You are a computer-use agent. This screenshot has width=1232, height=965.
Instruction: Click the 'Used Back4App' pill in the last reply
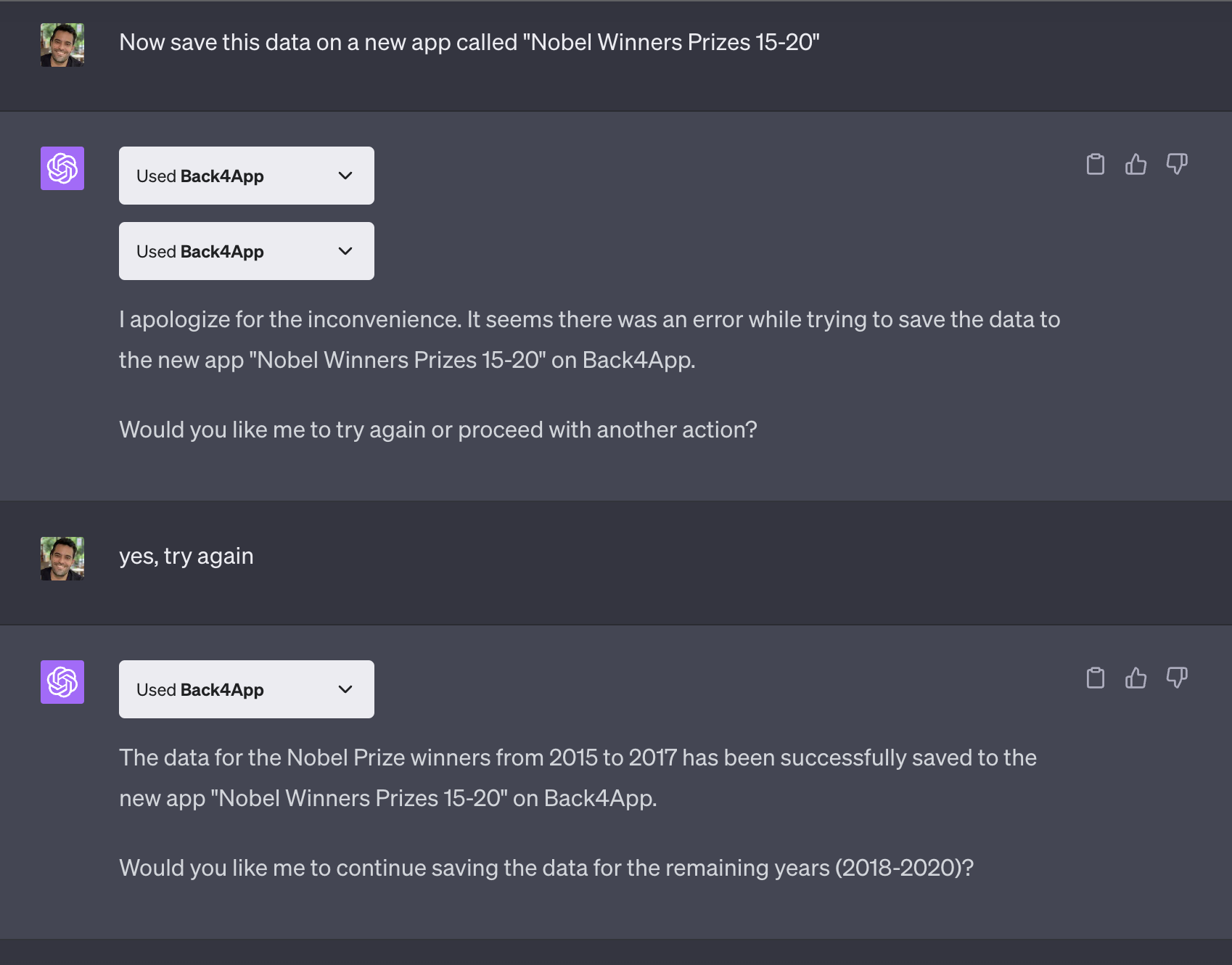246,689
